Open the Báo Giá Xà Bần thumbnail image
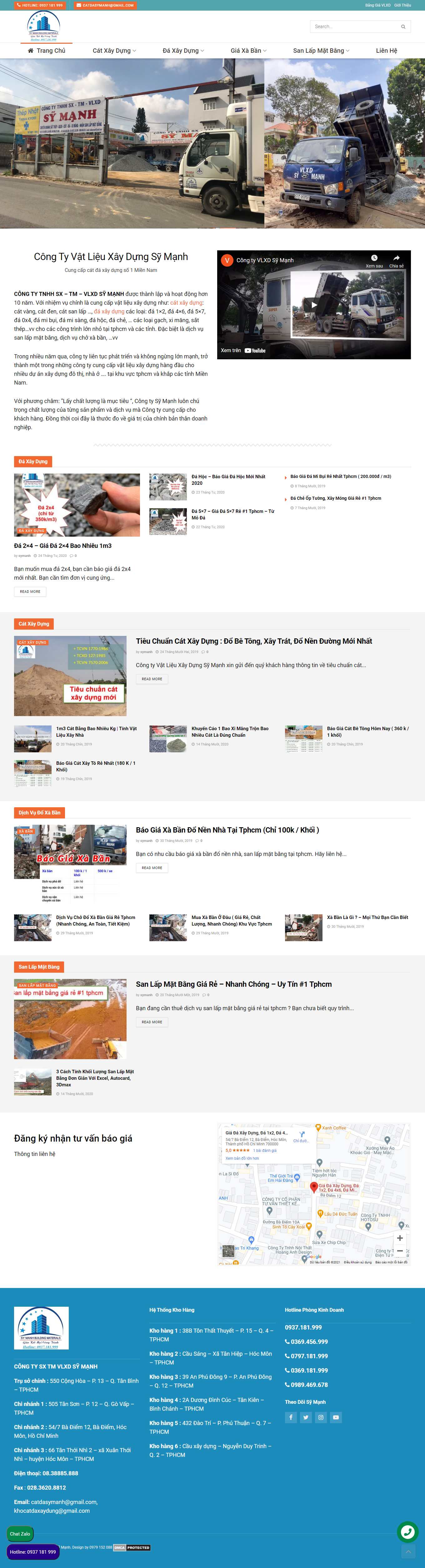This screenshot has width=425, height=1568. pos(70,863)
